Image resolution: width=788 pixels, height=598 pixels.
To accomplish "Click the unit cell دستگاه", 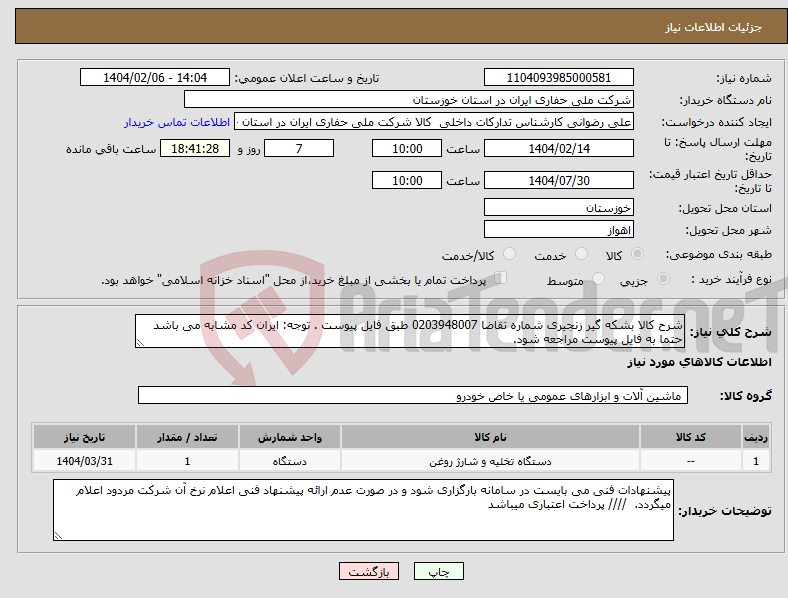I will coord(290,461).
